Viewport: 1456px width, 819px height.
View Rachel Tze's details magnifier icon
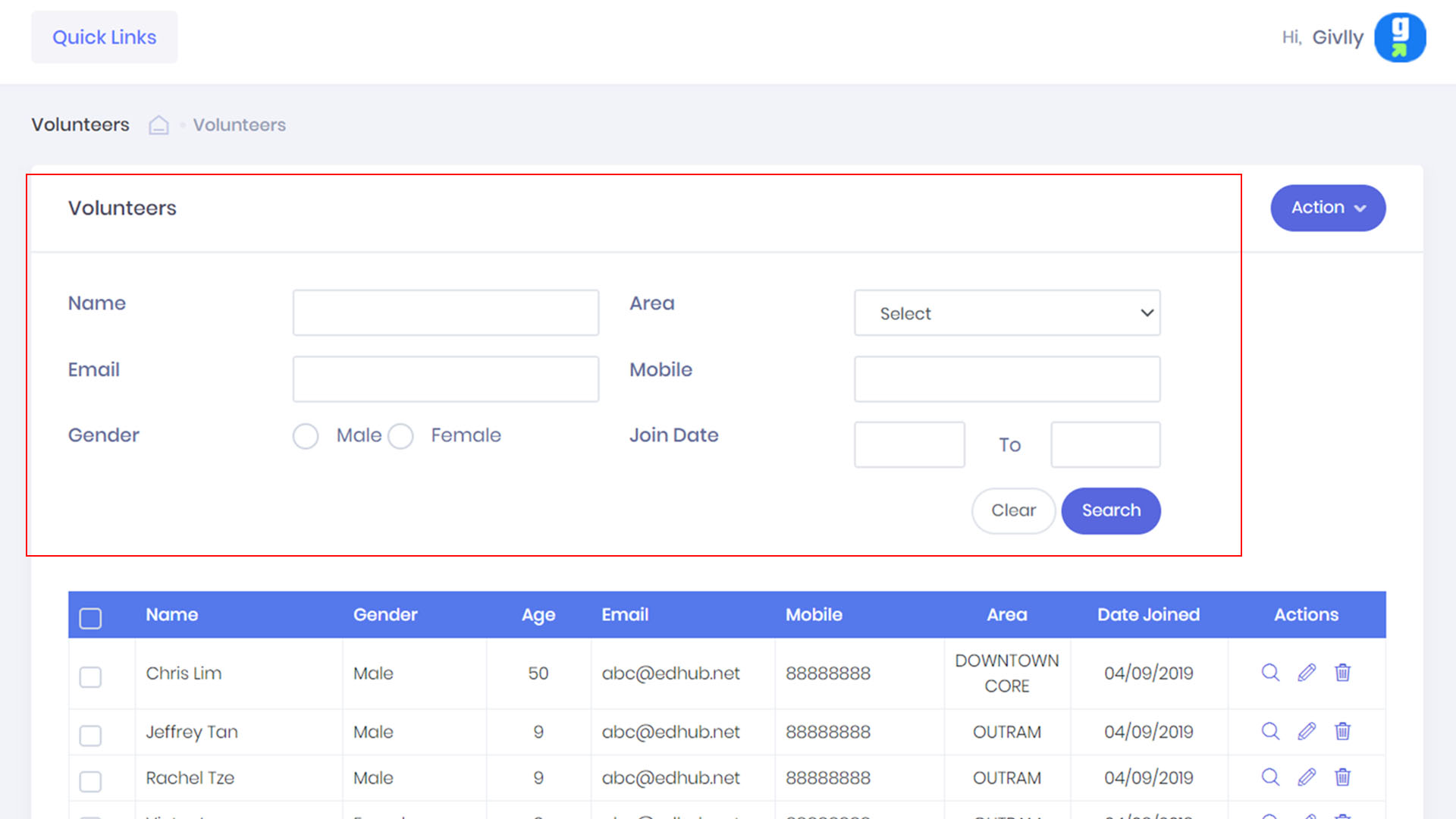click(x=1270, y=777)
